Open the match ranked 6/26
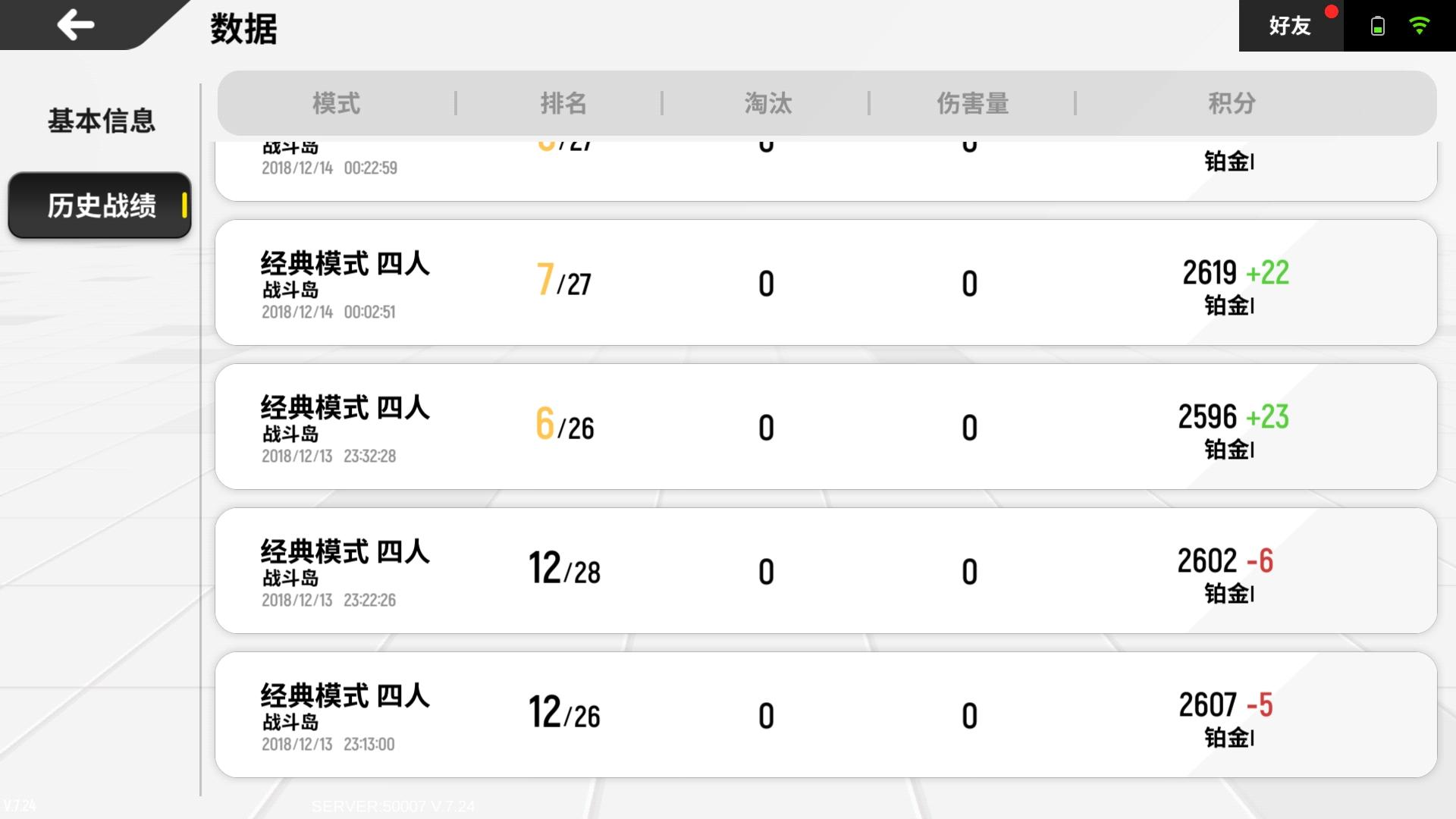This screenshot has width=1456, height=819. (x=826, y=427)
